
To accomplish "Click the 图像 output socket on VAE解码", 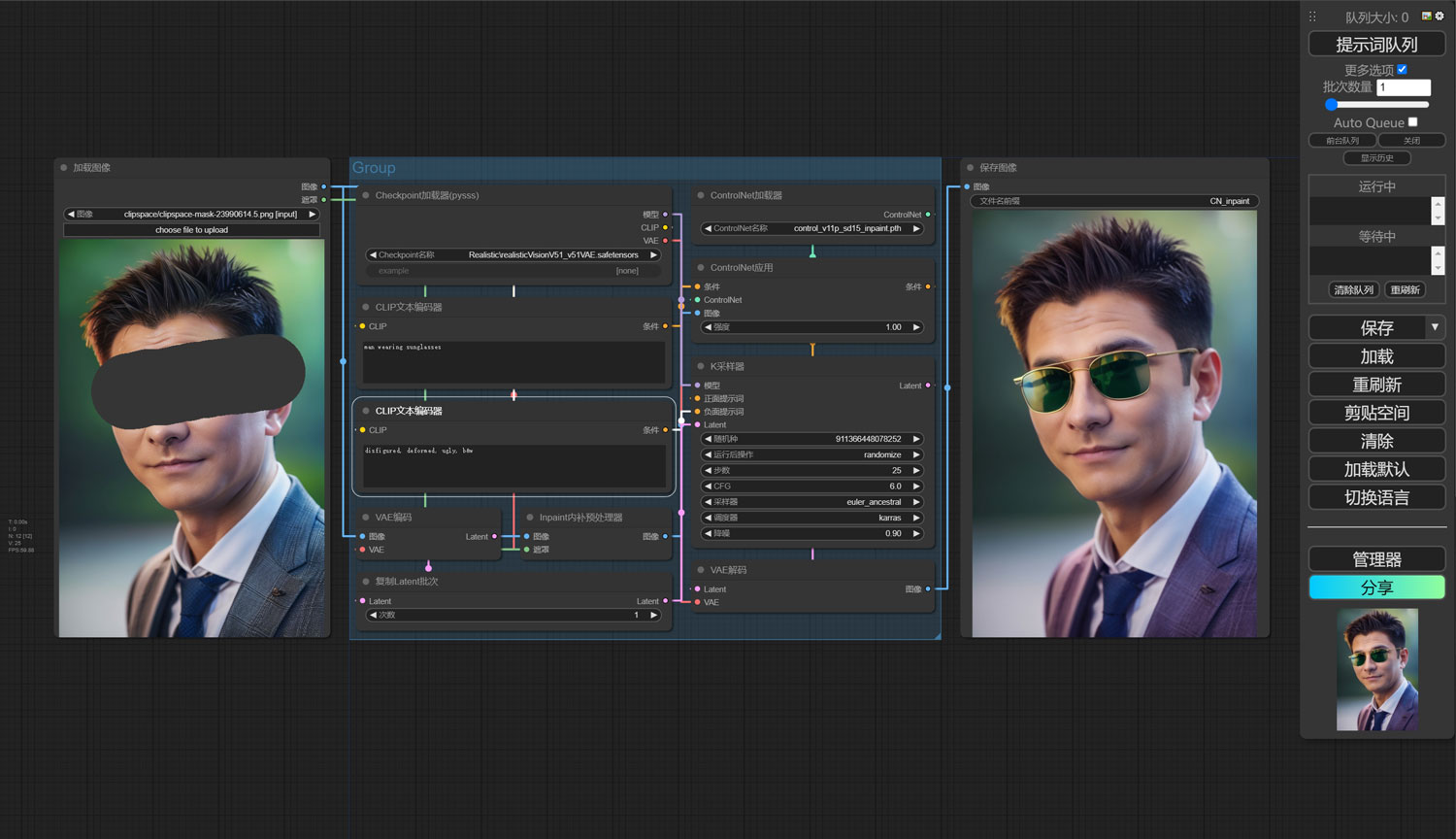I will [x=928, y=589].
